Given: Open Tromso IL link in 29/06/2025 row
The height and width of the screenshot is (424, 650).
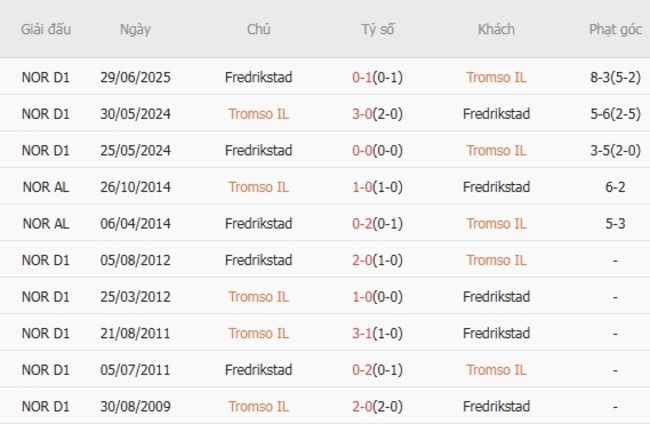Looking at the screenshot, I should click(496, 77).
